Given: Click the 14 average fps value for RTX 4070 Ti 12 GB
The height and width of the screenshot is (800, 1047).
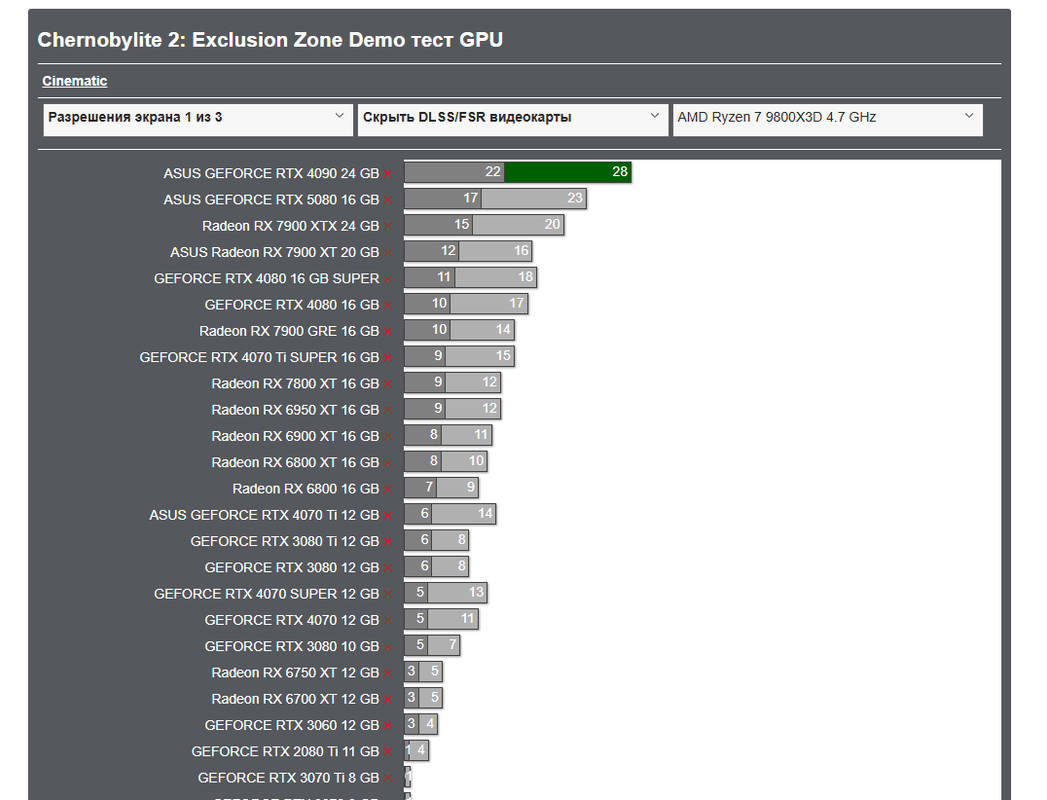Looking at the screenshot, I should click(485, 513).
